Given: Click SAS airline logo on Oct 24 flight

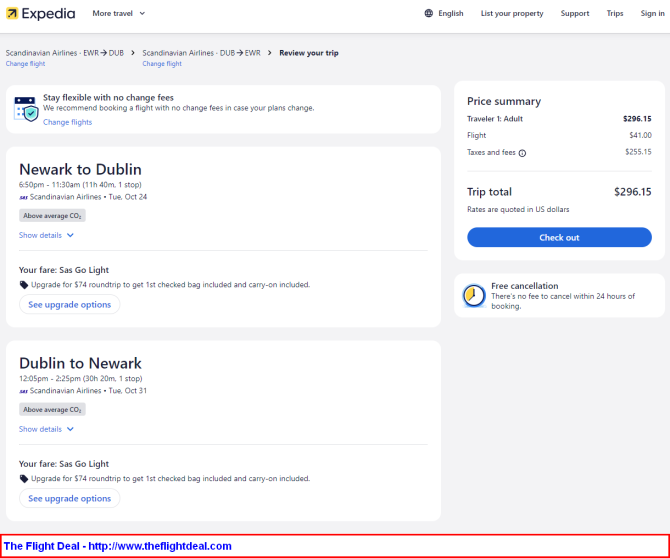Looking at the screenshot, I should (24, 197).
